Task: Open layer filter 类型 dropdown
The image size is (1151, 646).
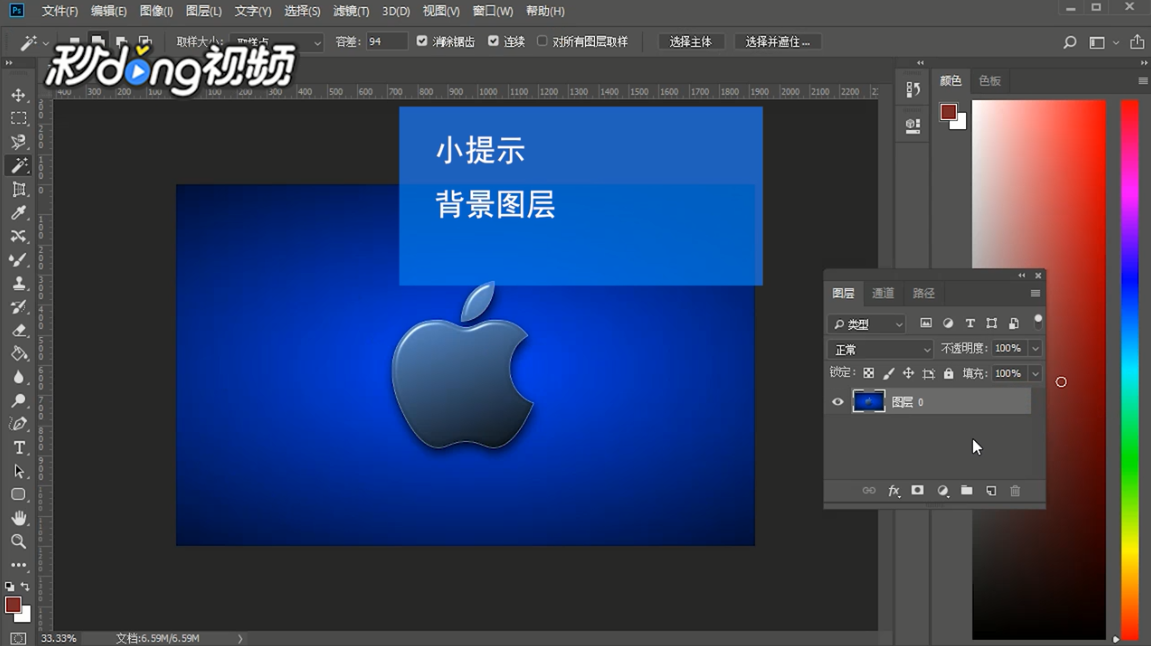Action: [867, 324]
